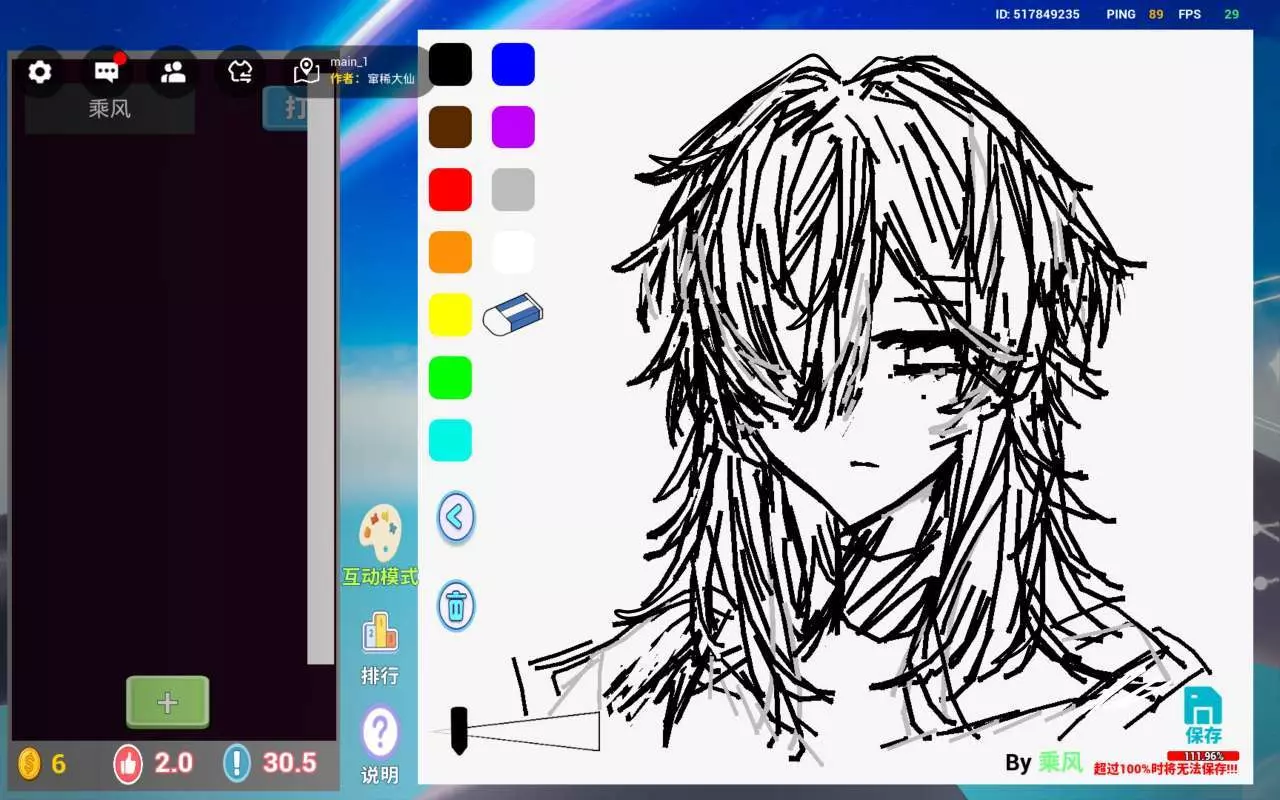Viewport: 1280px width, 800px height.
Task: Click the like score 2.0
Action: pos(173,764)
